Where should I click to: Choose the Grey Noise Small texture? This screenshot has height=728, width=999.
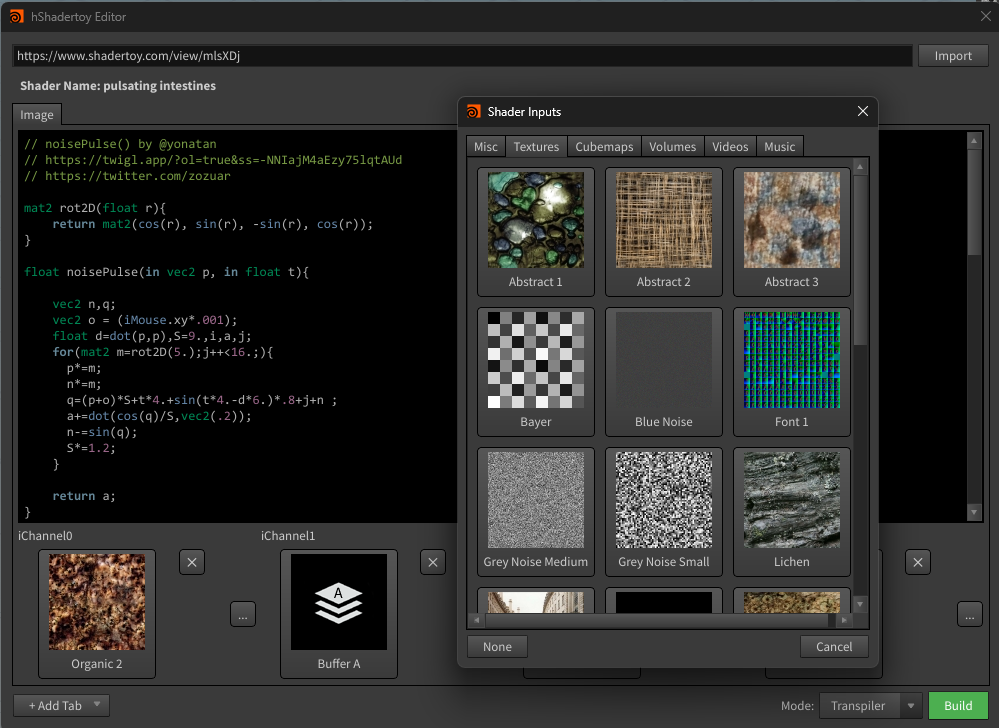pos(664,512)
